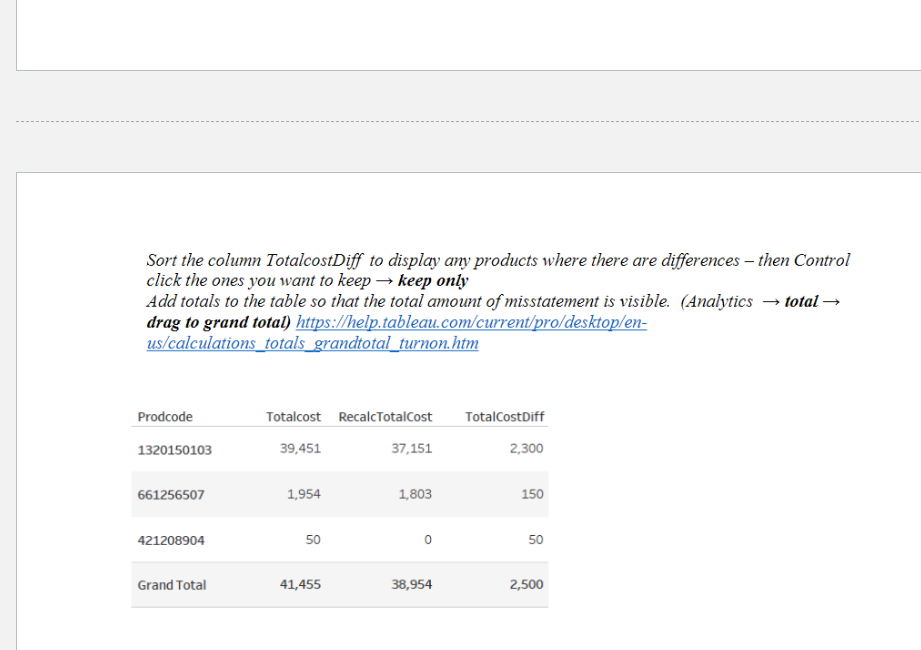Viewport: 921px width, 650px height.
Task: Click RecalcTotalCost value 0
Action: 428,540
